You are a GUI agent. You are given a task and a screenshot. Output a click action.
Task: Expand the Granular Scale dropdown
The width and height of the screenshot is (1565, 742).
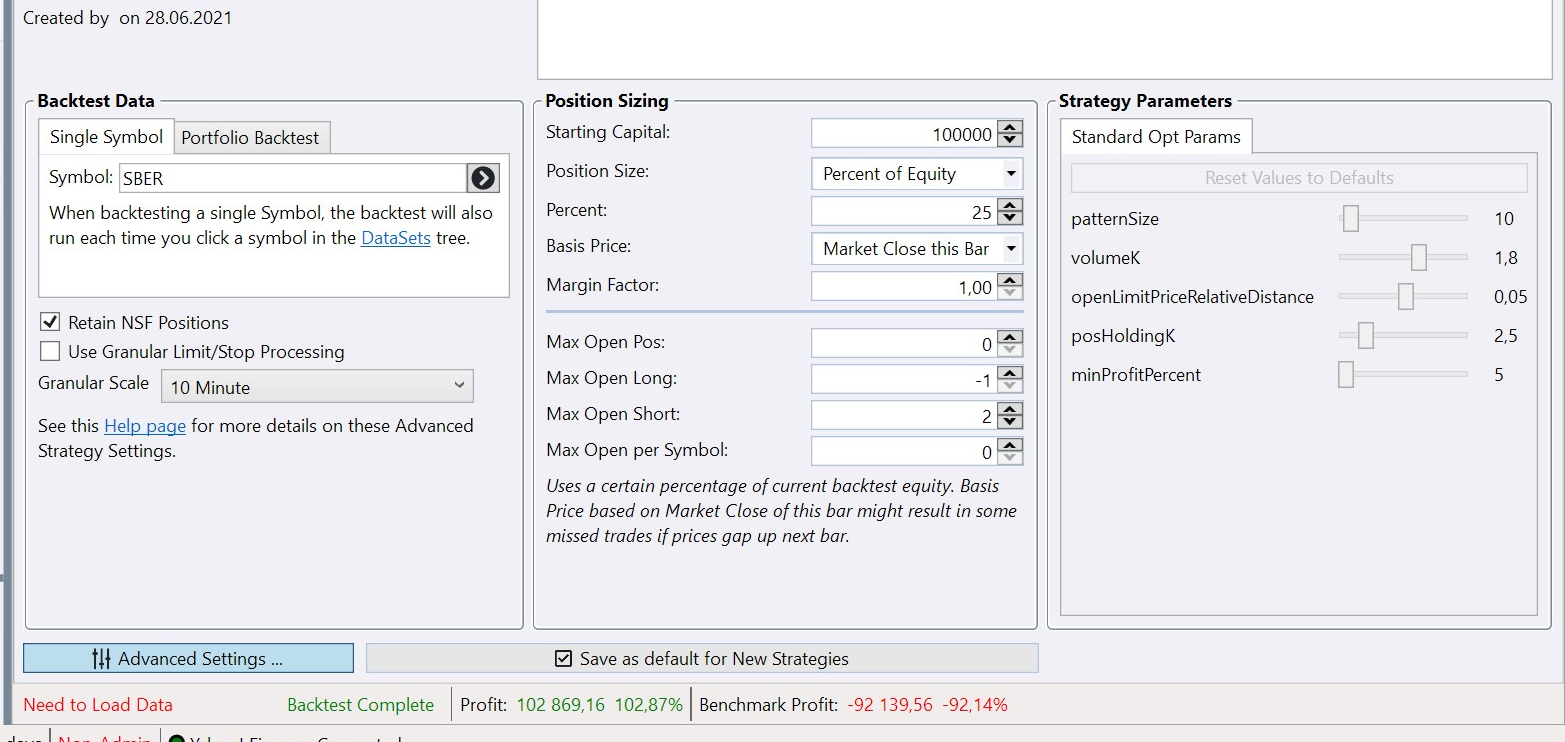click(459, 386)
